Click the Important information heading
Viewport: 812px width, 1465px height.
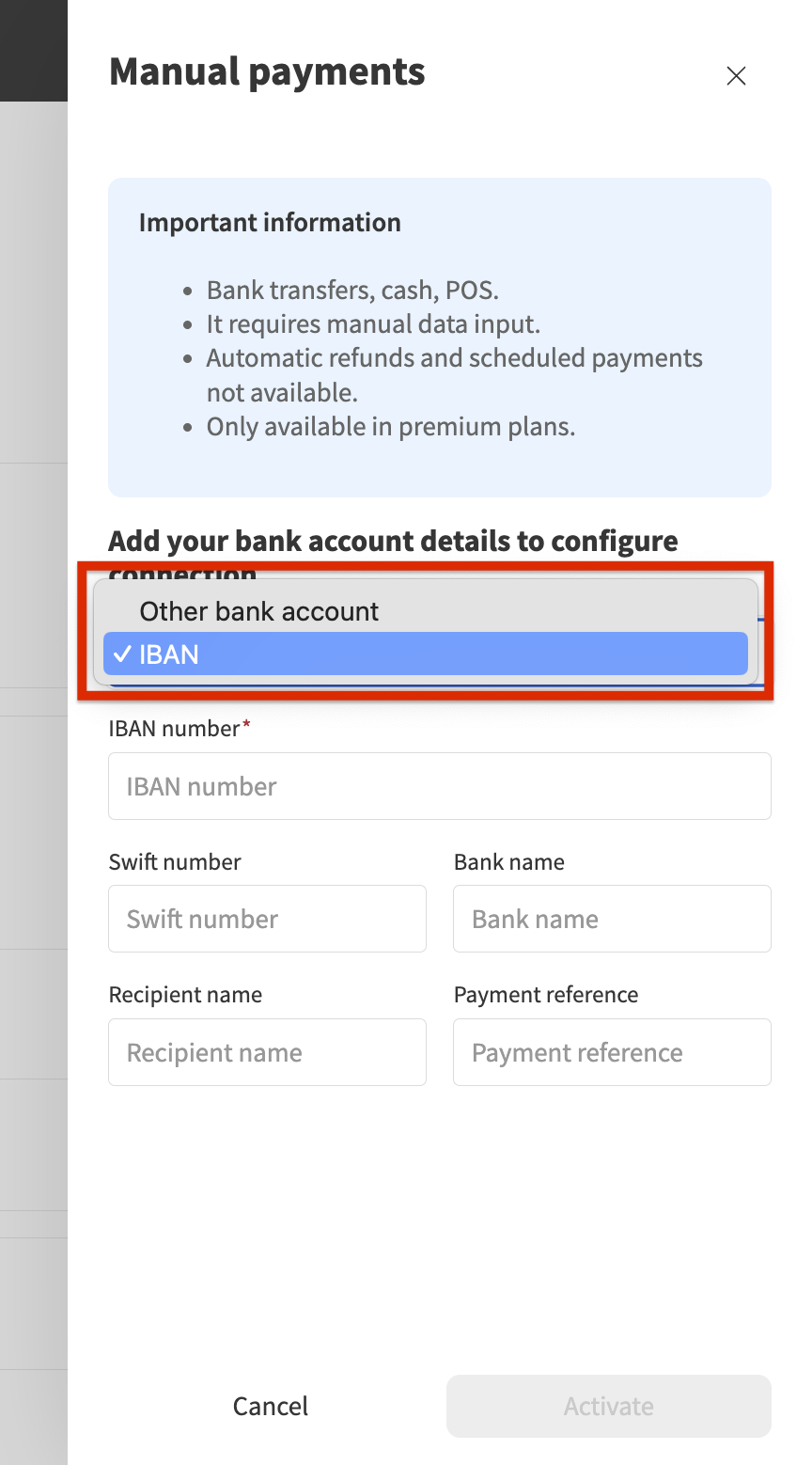point(270,223)
